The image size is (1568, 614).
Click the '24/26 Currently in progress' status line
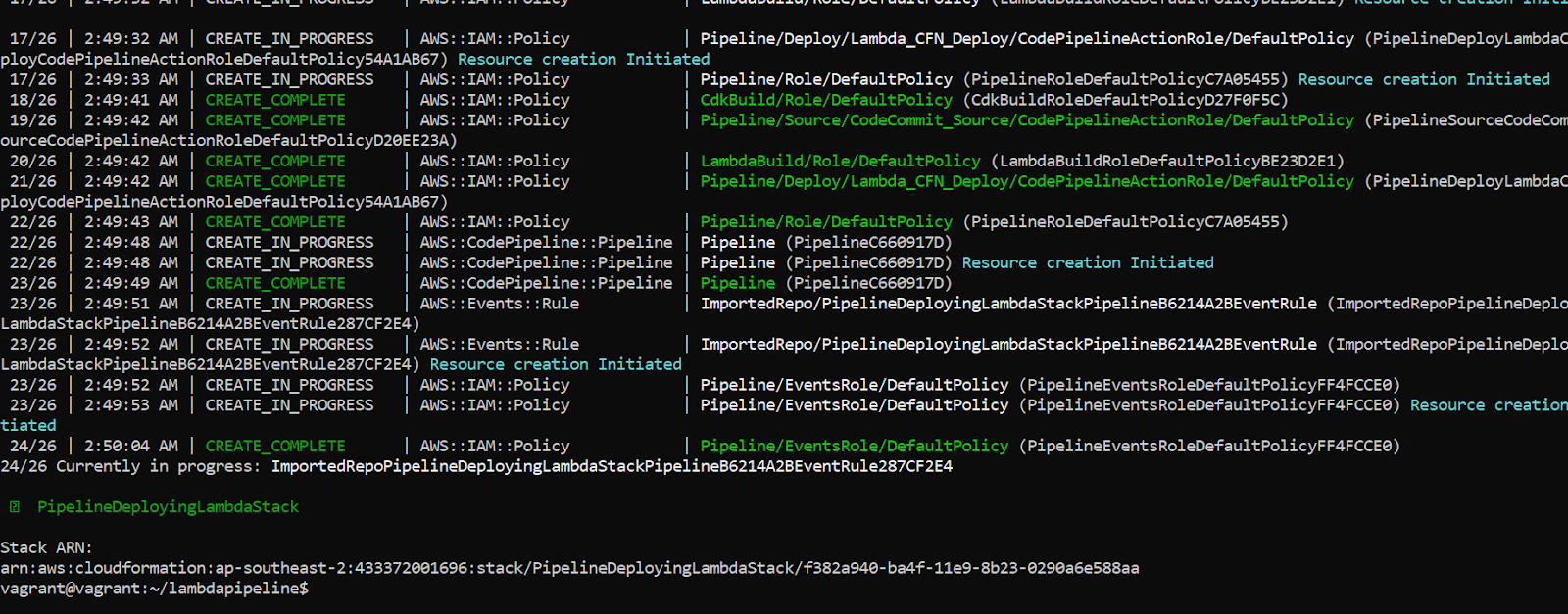(x=476, y=466)
